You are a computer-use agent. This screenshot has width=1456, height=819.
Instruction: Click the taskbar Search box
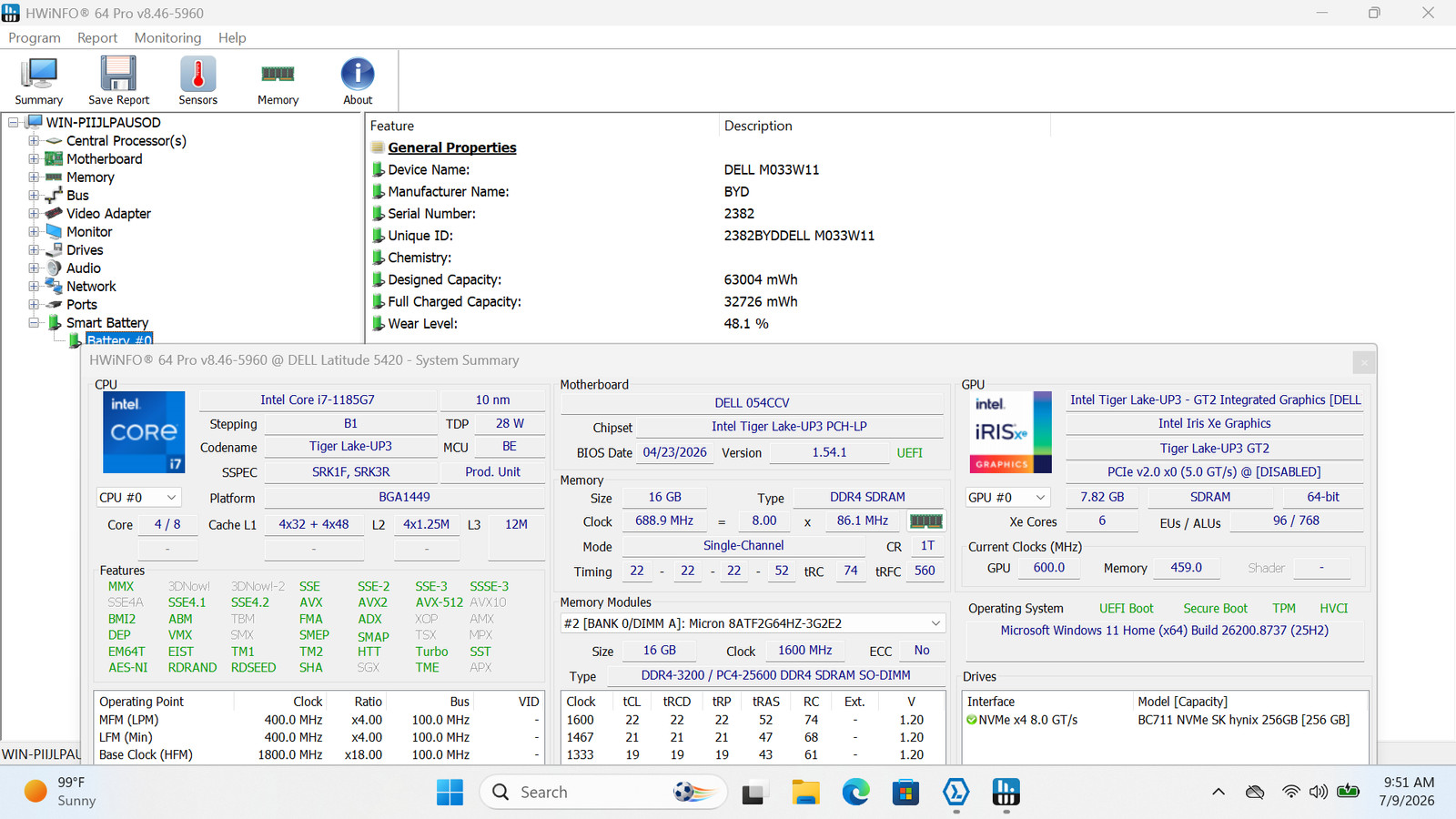tap(603, 793)
